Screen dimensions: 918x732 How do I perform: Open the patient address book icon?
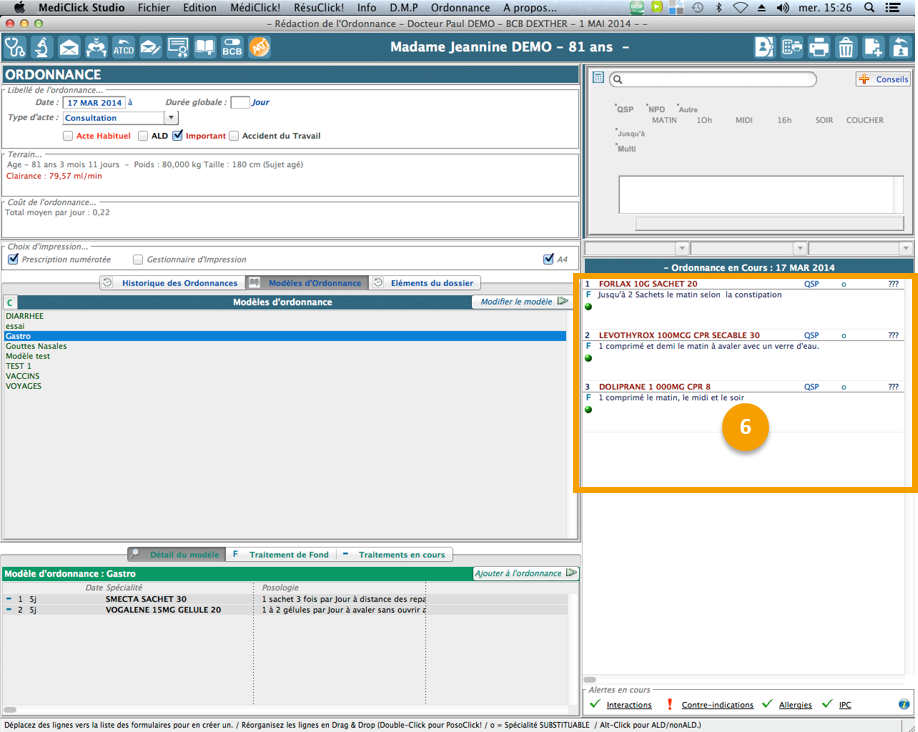point(764,47)
